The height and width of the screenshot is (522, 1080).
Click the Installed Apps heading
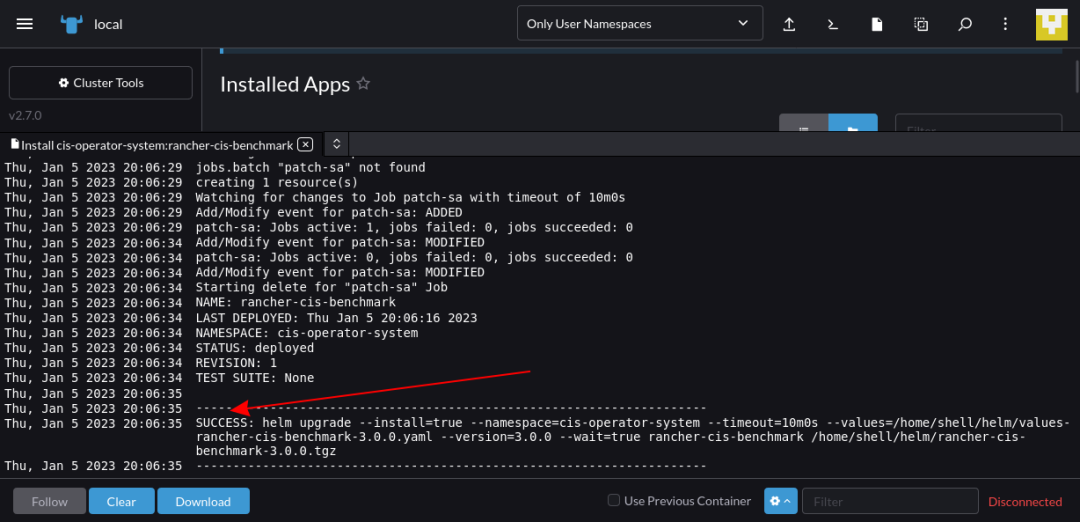(285, 84)
